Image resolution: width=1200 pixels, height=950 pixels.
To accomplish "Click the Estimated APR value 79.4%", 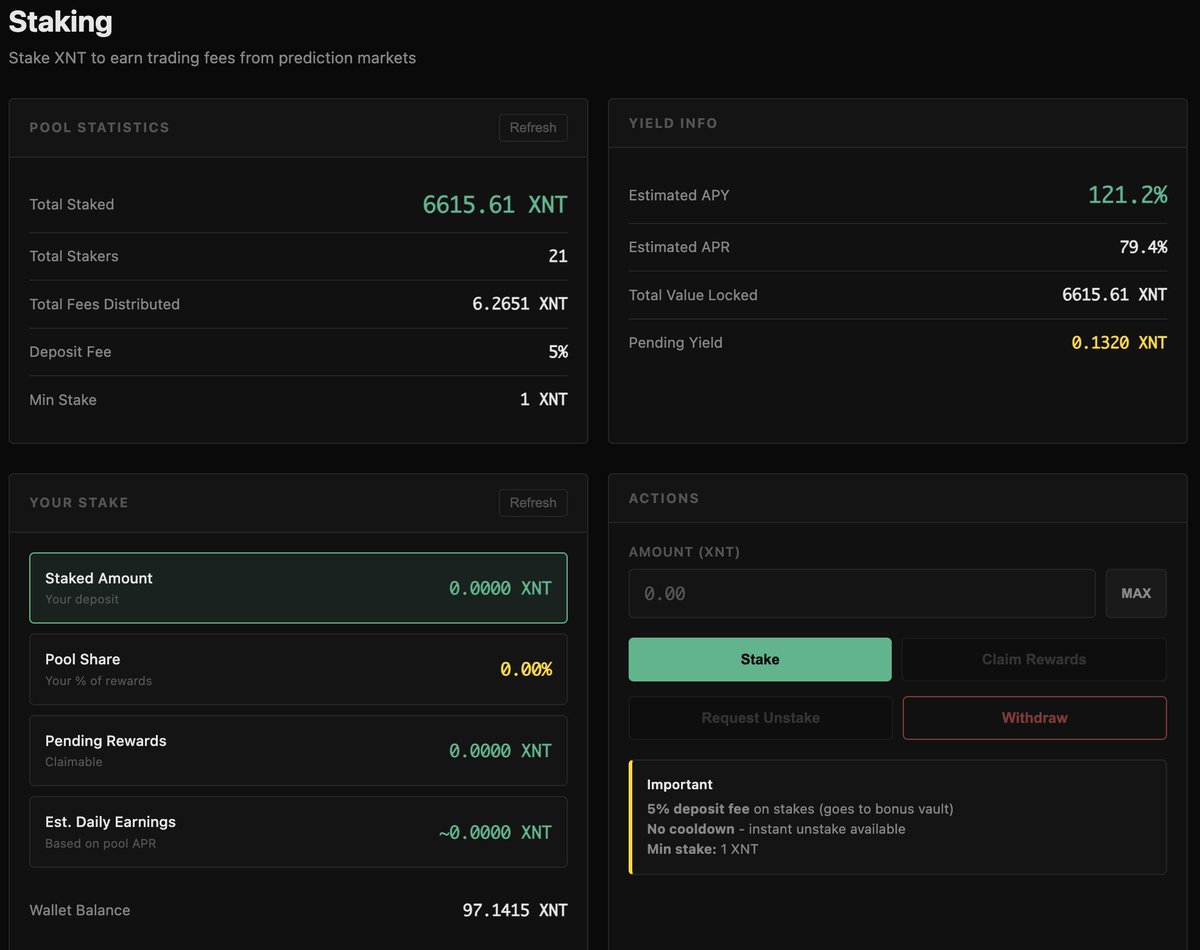I will click(x=1143, y=247).
